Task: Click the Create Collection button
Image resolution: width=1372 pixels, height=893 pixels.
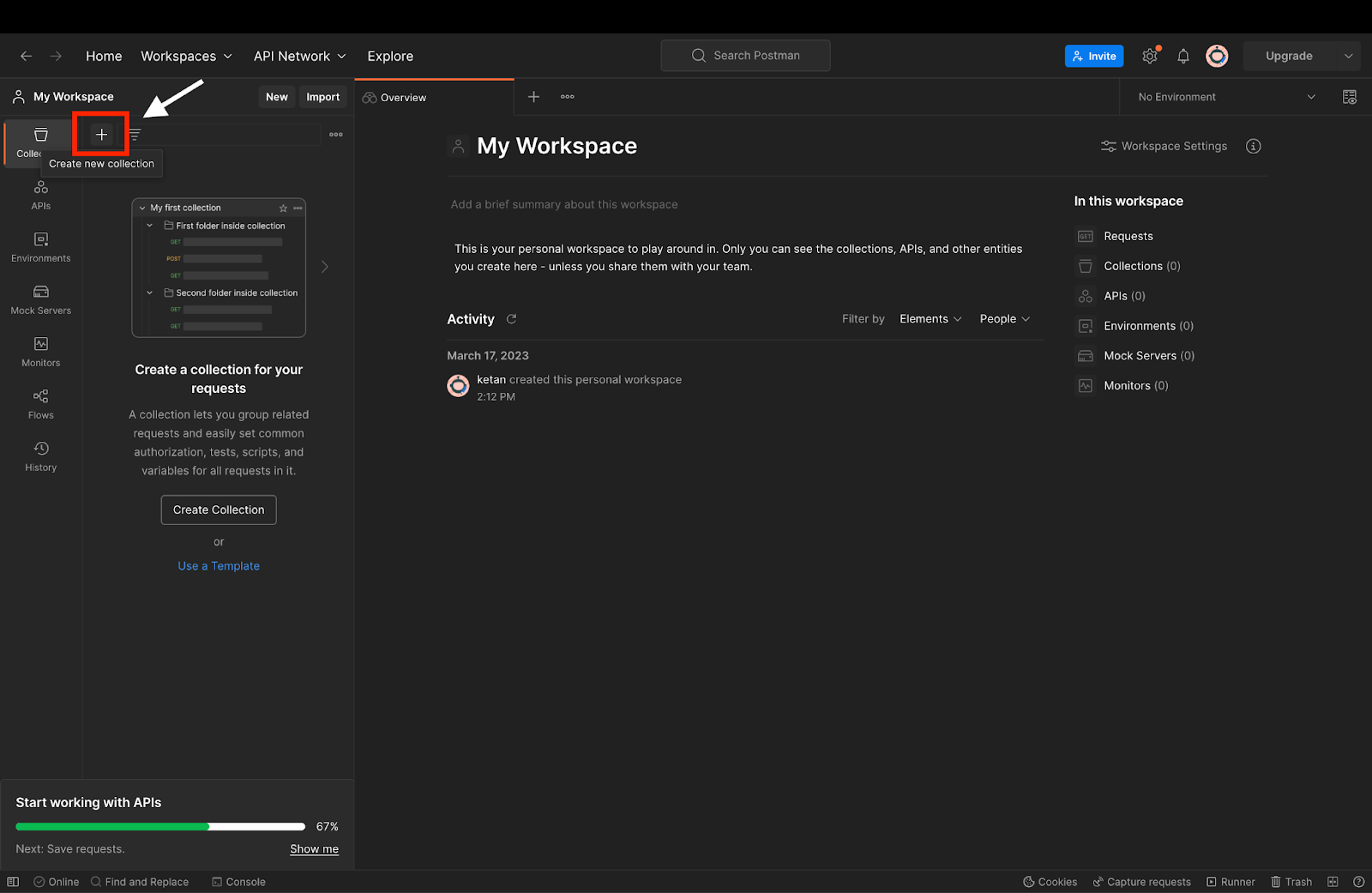Action: click(219, 510)
